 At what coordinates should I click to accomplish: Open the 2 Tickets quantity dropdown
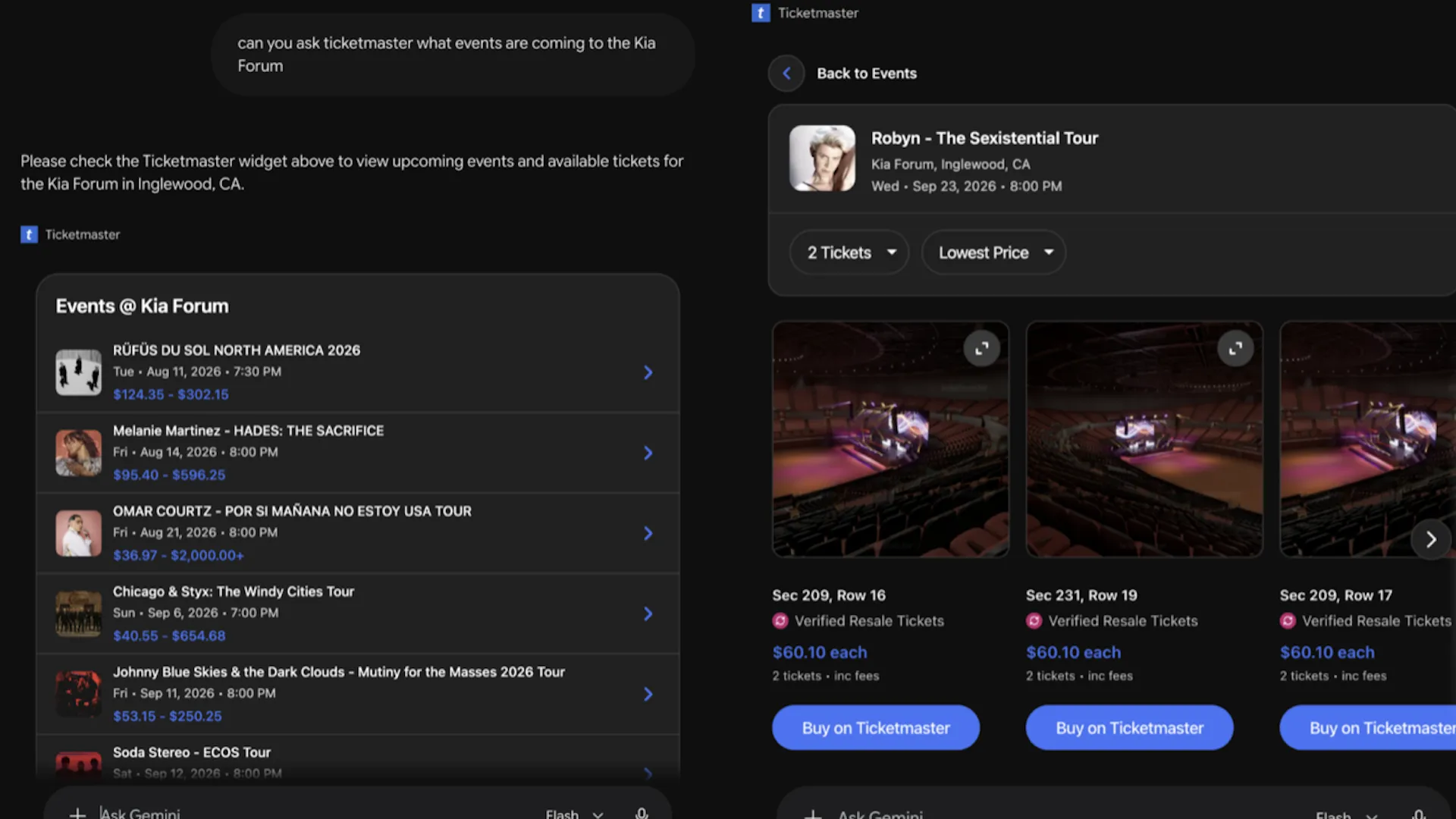click(849, 253)
